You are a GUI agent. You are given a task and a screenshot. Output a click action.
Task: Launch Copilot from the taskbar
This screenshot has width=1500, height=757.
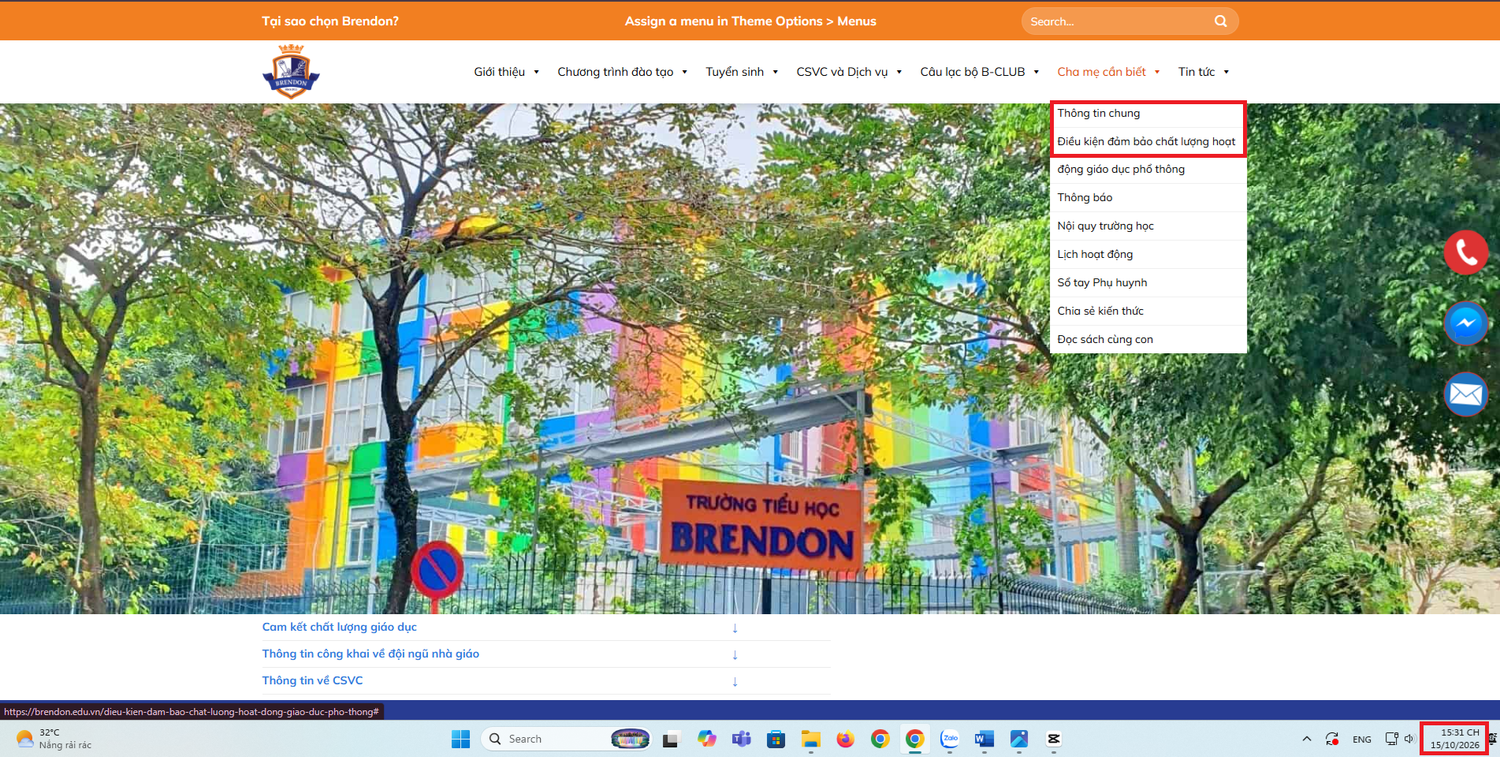(707, 739)
